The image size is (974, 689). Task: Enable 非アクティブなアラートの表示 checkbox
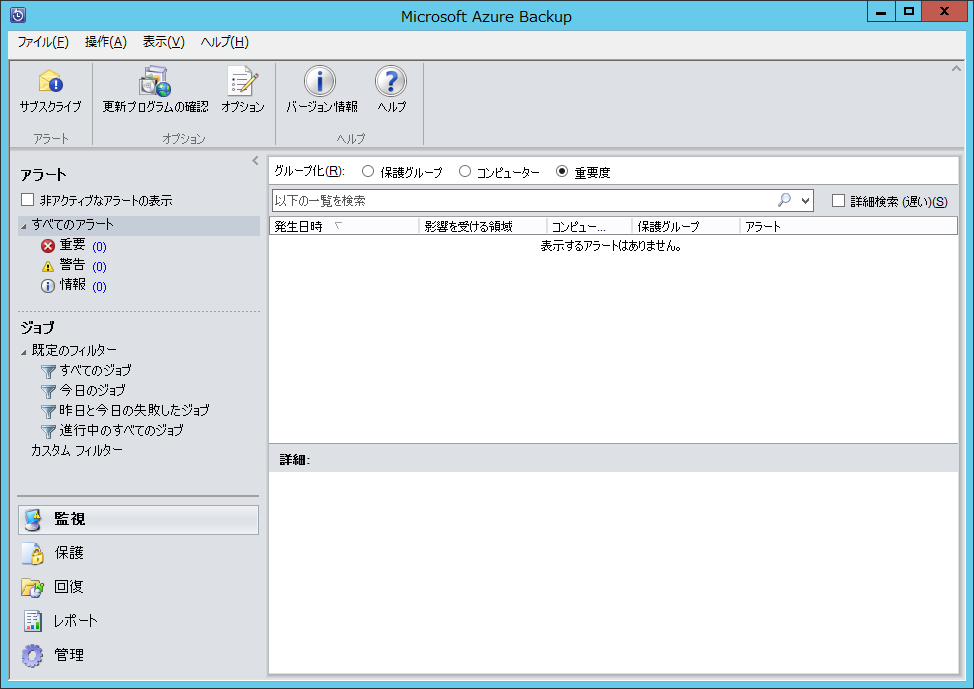27,200
